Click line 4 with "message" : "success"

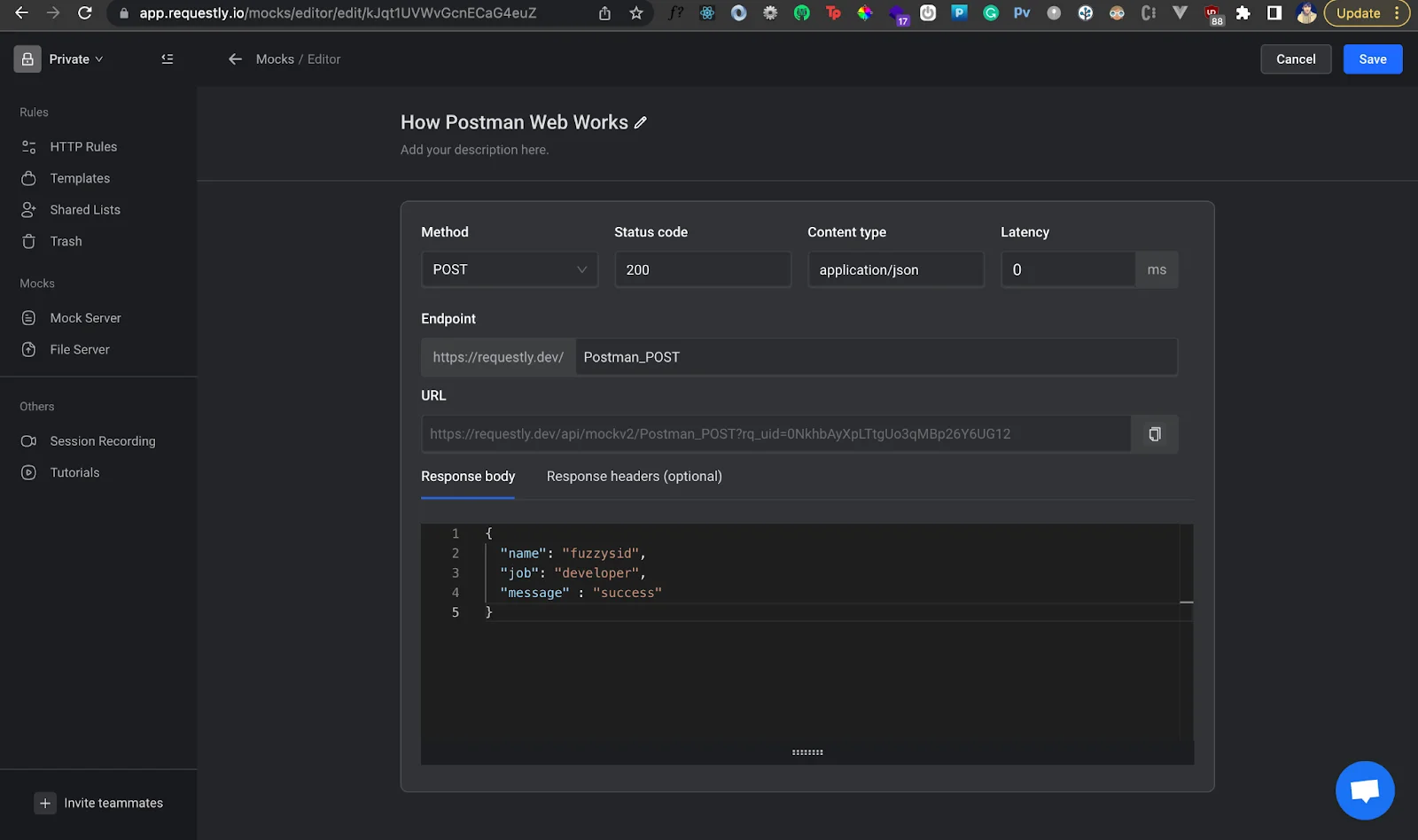pos(580,593)
